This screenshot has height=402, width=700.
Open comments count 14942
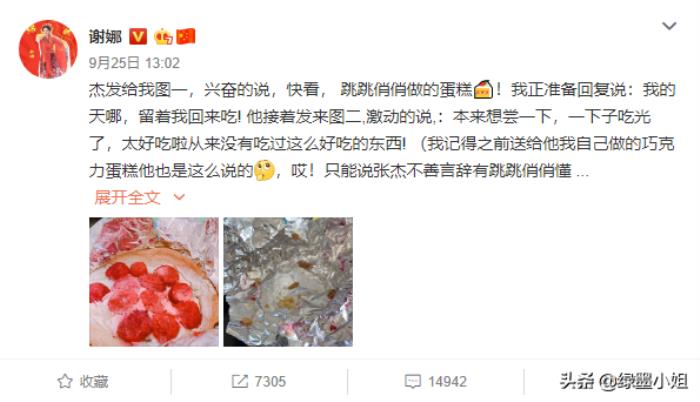pos(447,381)
